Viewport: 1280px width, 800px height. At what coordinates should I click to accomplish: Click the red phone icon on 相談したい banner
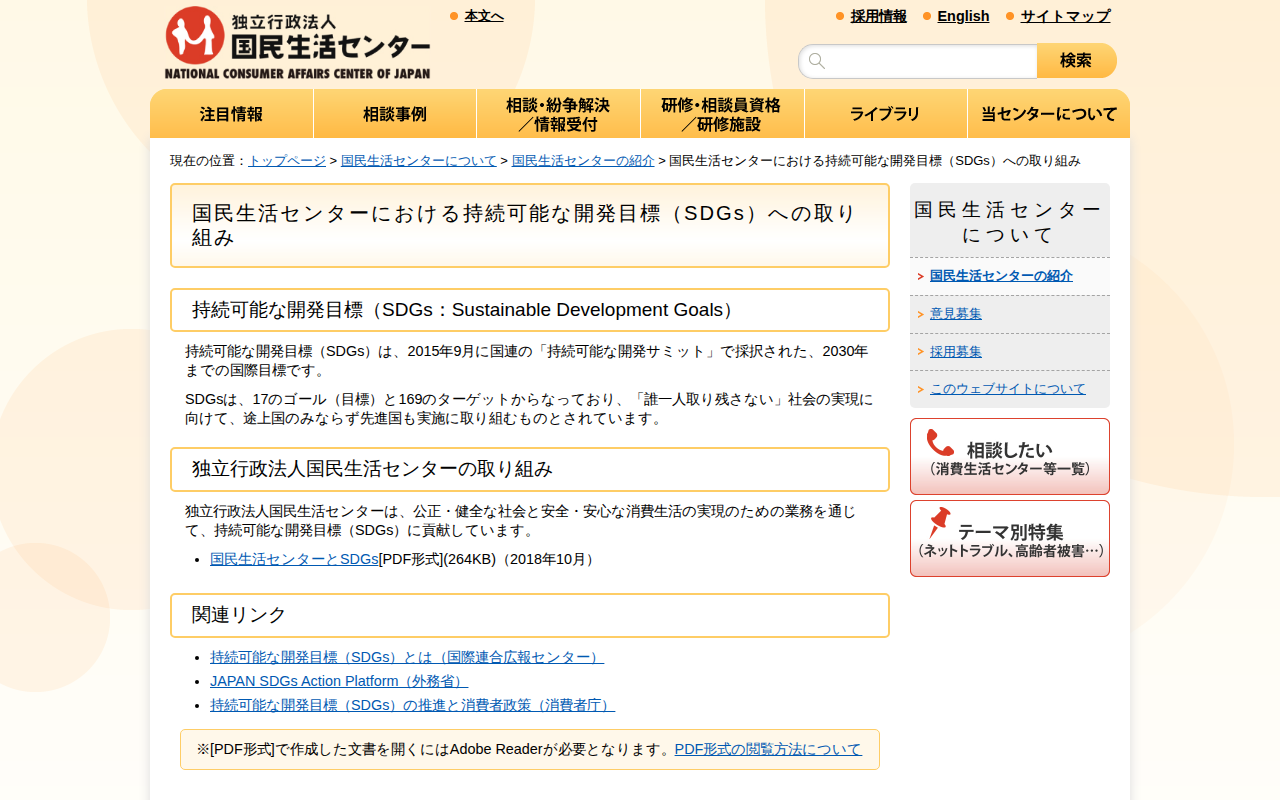point(940,443)
